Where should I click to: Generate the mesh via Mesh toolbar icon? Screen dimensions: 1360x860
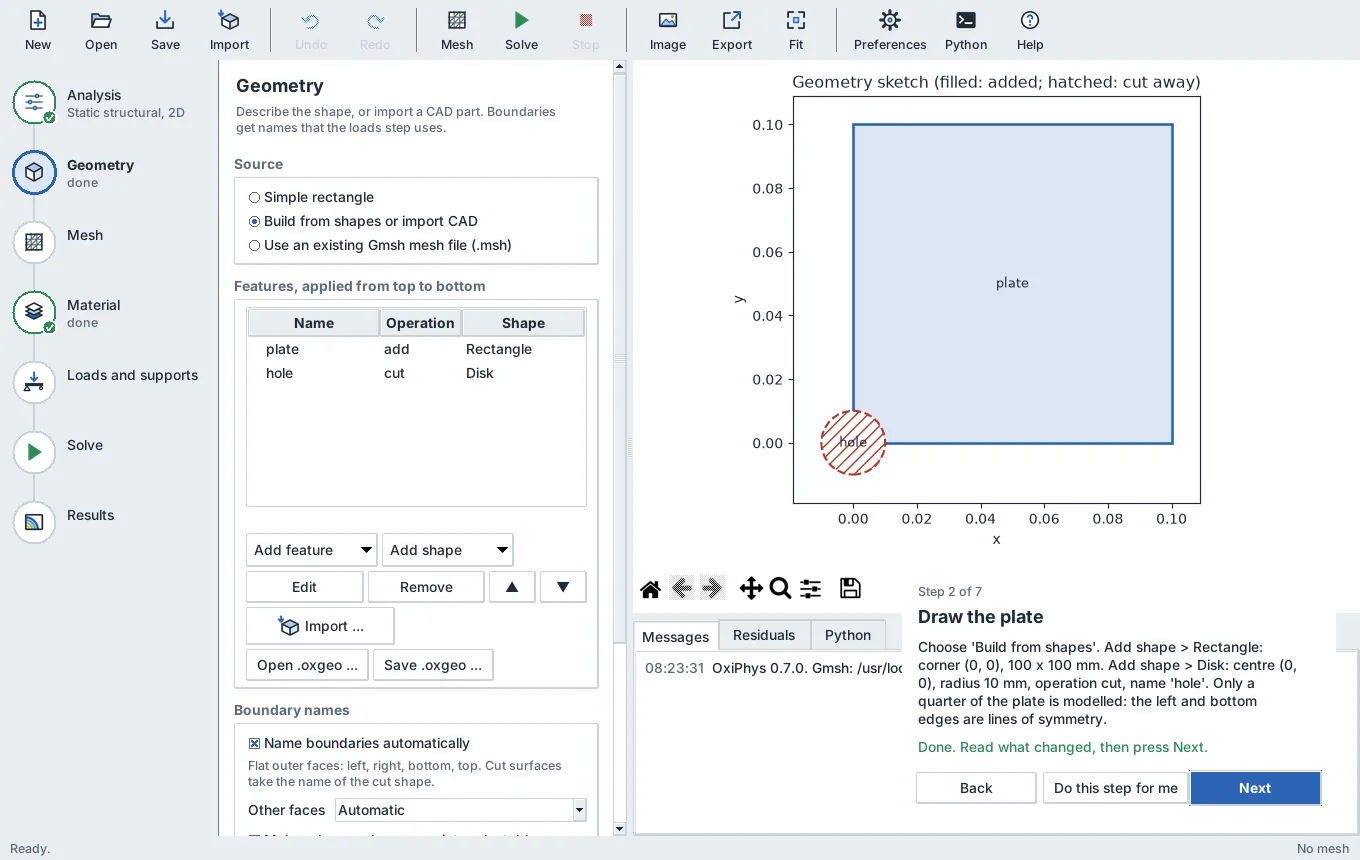(x=457, y=30)
